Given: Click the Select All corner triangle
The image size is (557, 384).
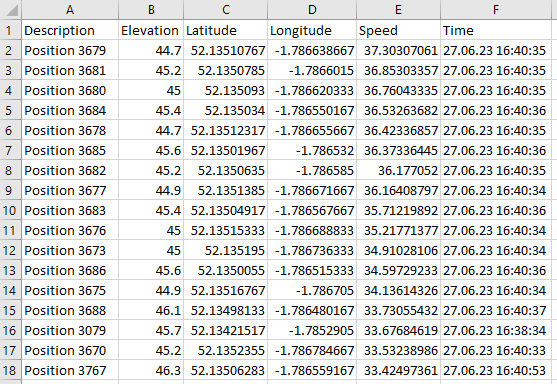Looking at the screenshot, I should click(x=12, y=10).
